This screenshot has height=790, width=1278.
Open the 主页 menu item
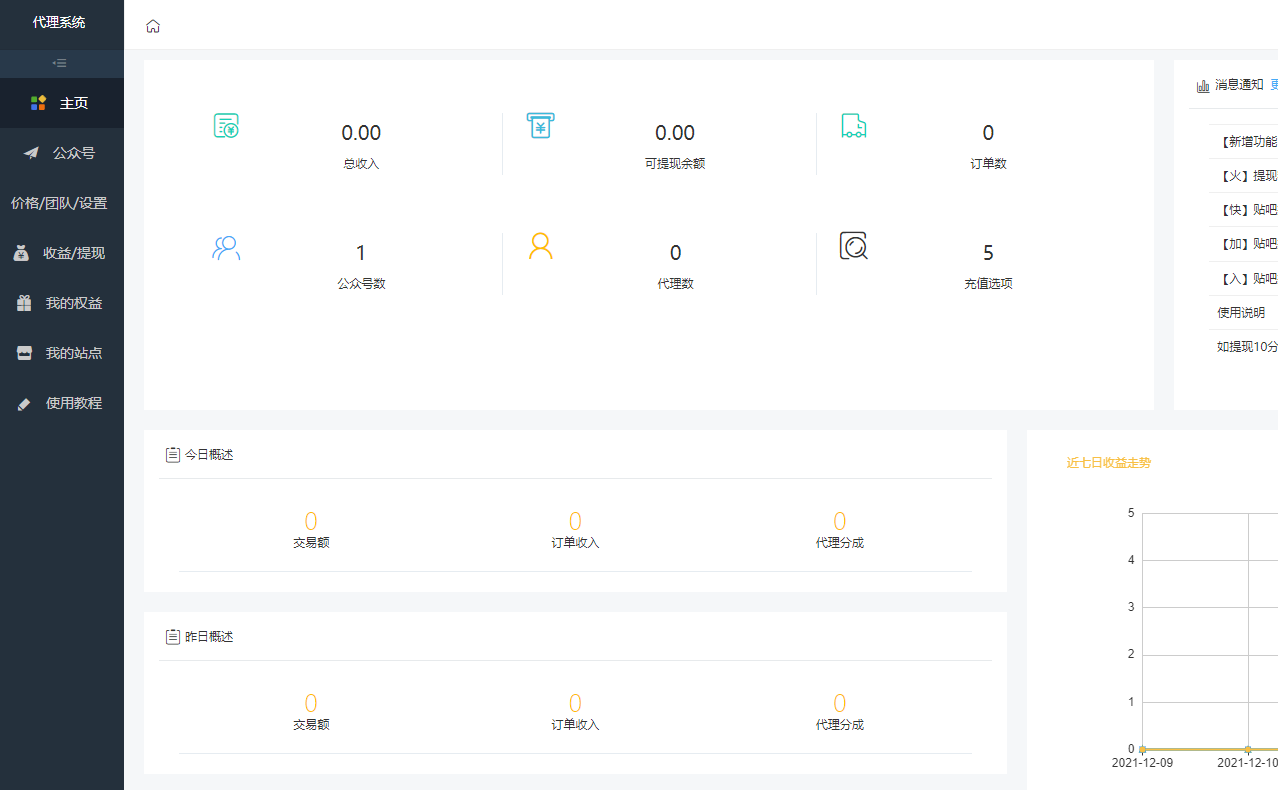click(62, 103)
